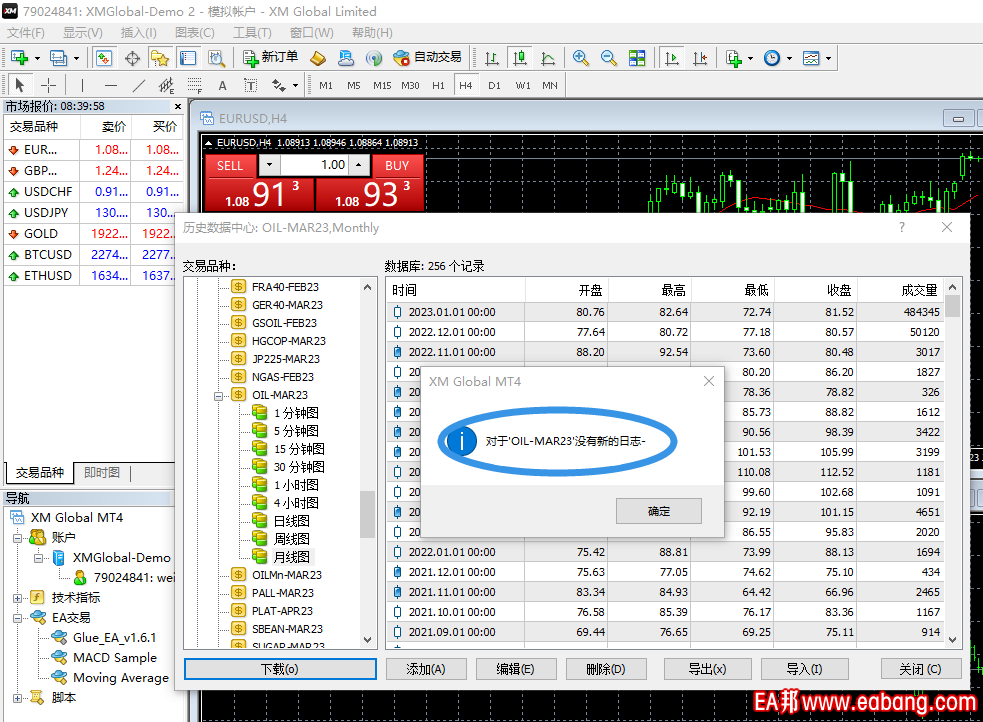Click the symbol tree vertical scrollbar thumb

367,514
